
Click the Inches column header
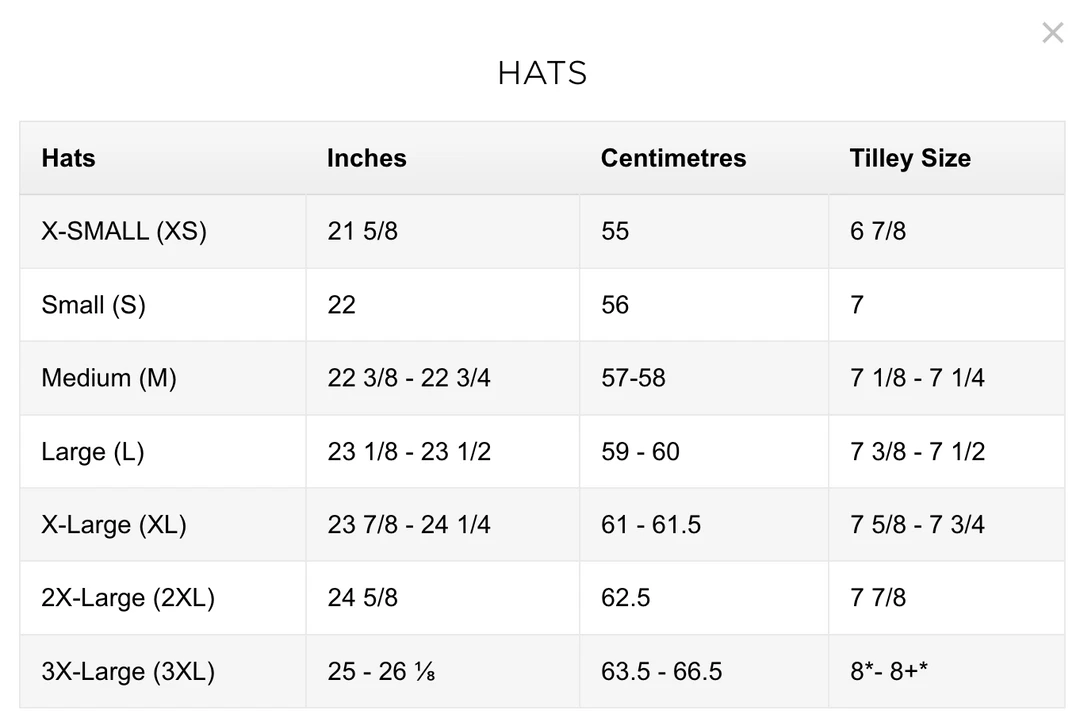pos(366,158)
